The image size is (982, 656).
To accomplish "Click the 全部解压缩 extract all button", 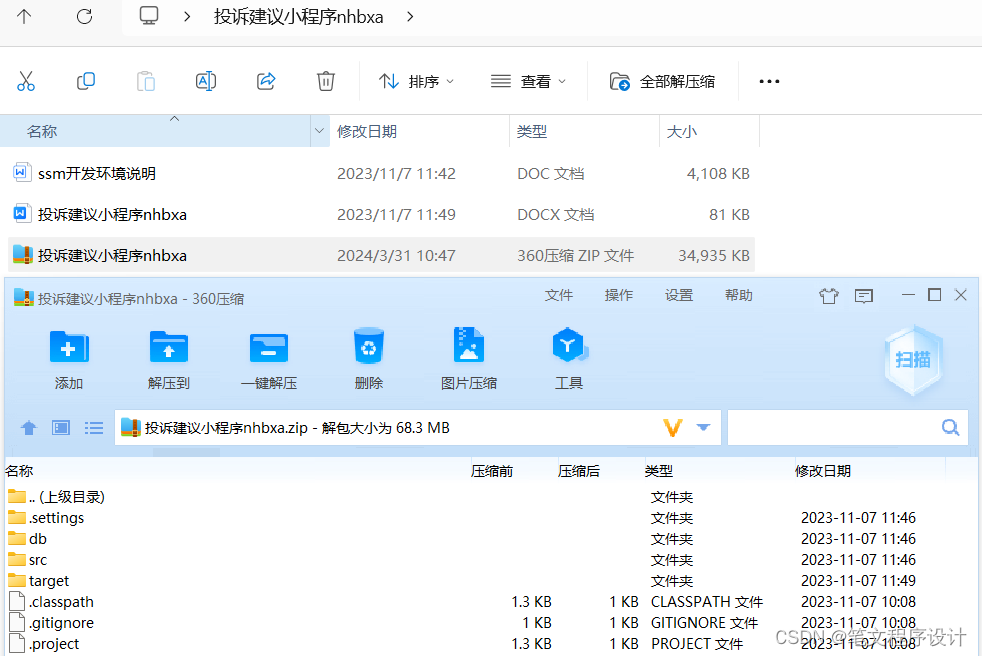I will [x=662, y=81].
